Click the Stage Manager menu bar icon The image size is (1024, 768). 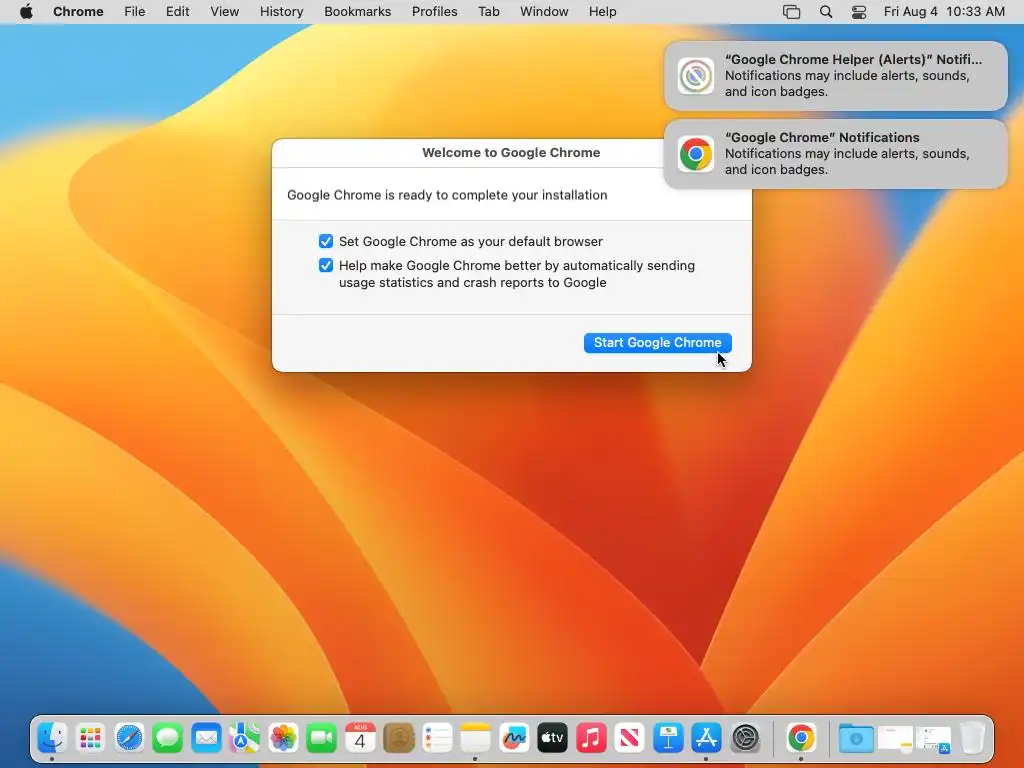pyautogui.click(x=792, y=12)
